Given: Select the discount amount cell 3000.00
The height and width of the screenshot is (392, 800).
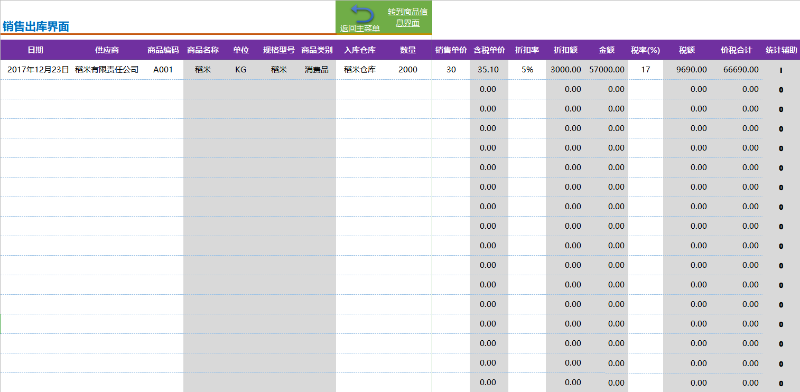Looking at the screenshot, I should (x=566, y=70).
